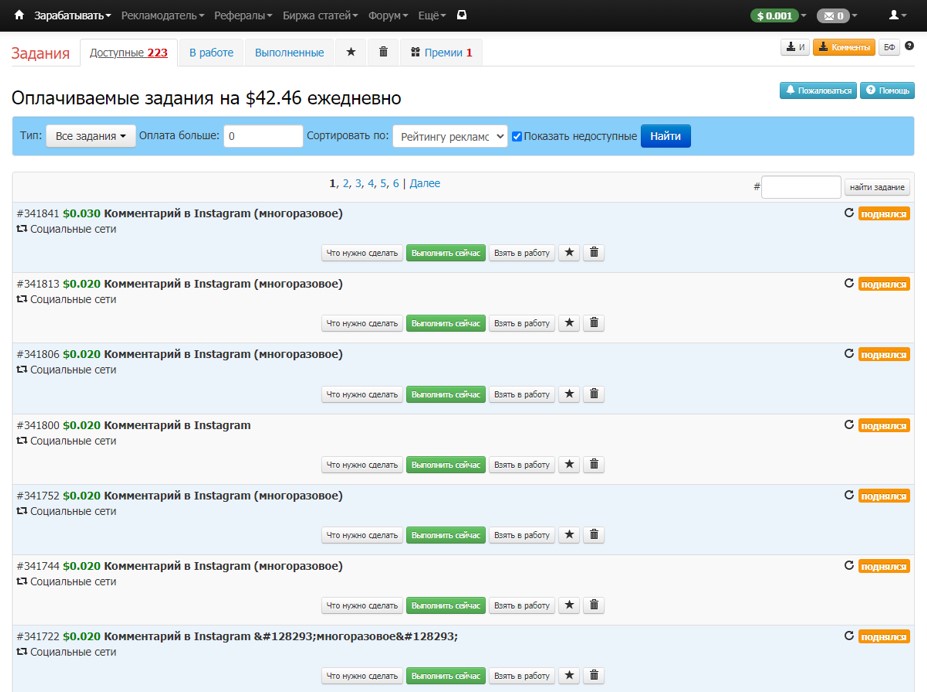Go to page 6 of tasks

coord(396,183)
